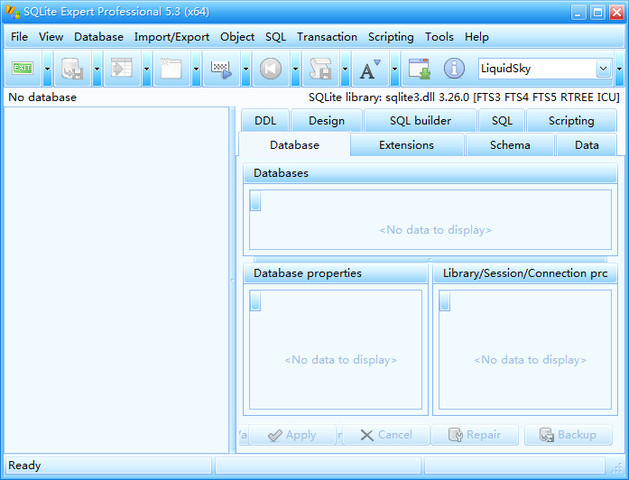The width and height of the screenshot is (629, 480).
Task: Click Database properties grid corner indicator cell
Action: (x=255, y=301)
